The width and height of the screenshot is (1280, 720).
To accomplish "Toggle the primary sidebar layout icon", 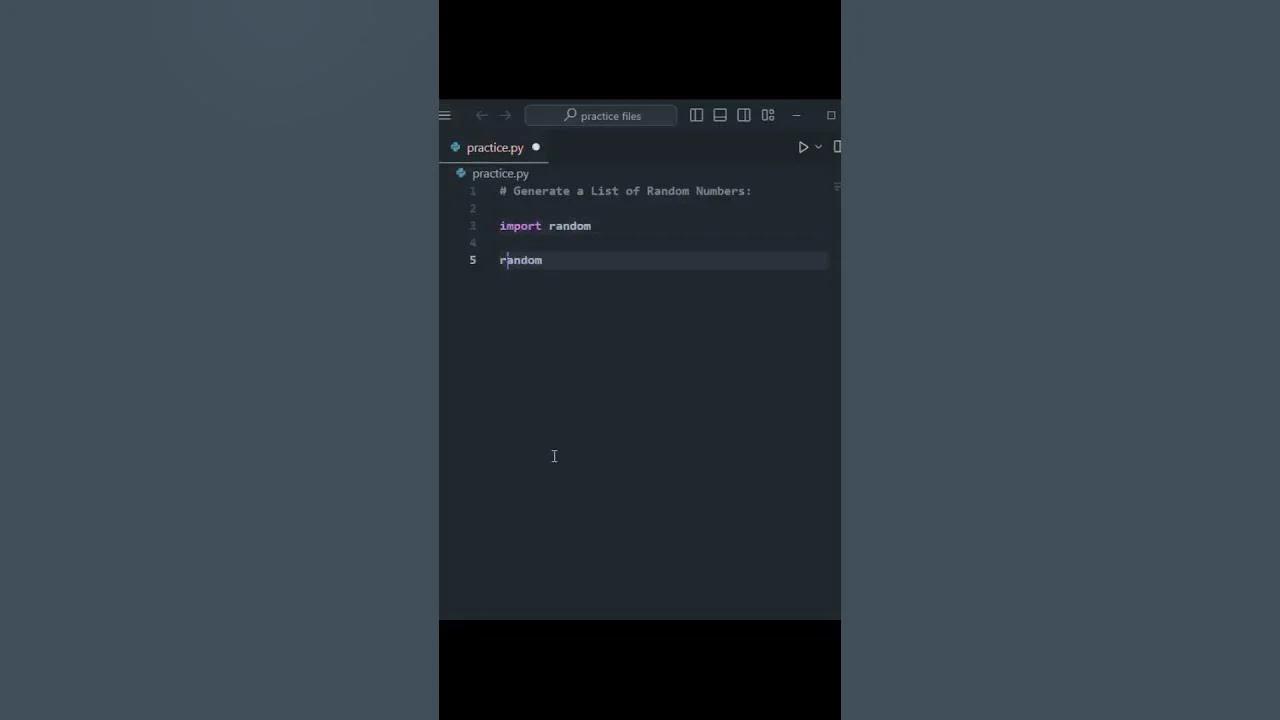I will tap(696, 116).
